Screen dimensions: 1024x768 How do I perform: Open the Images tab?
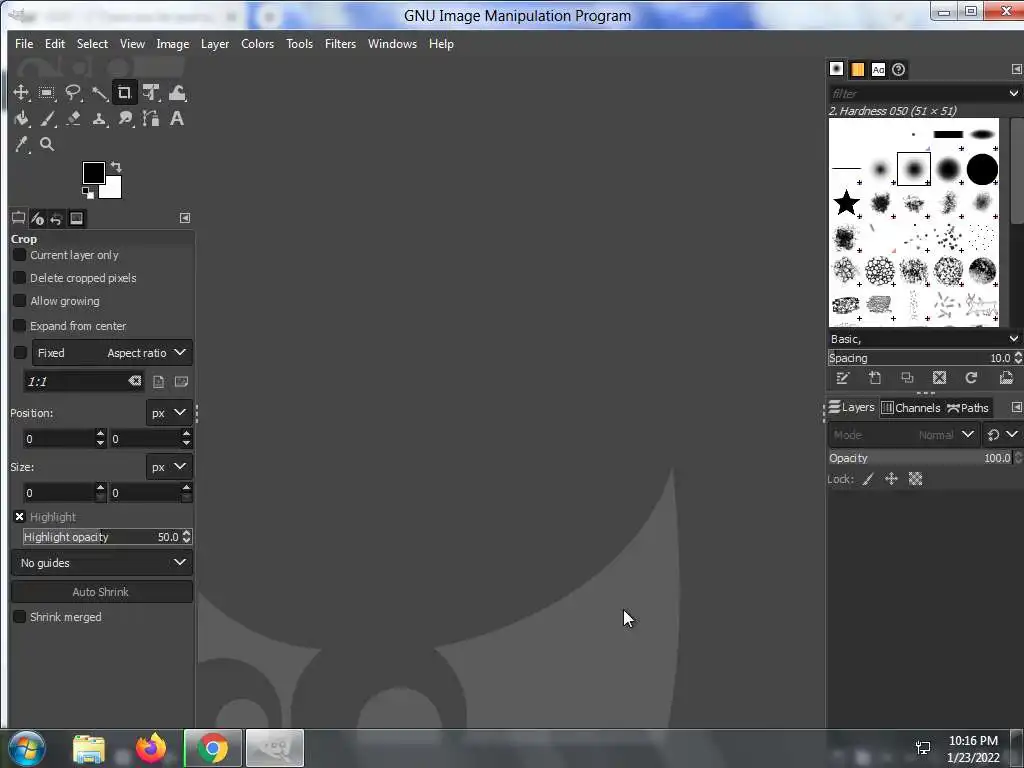click(76, 218)
